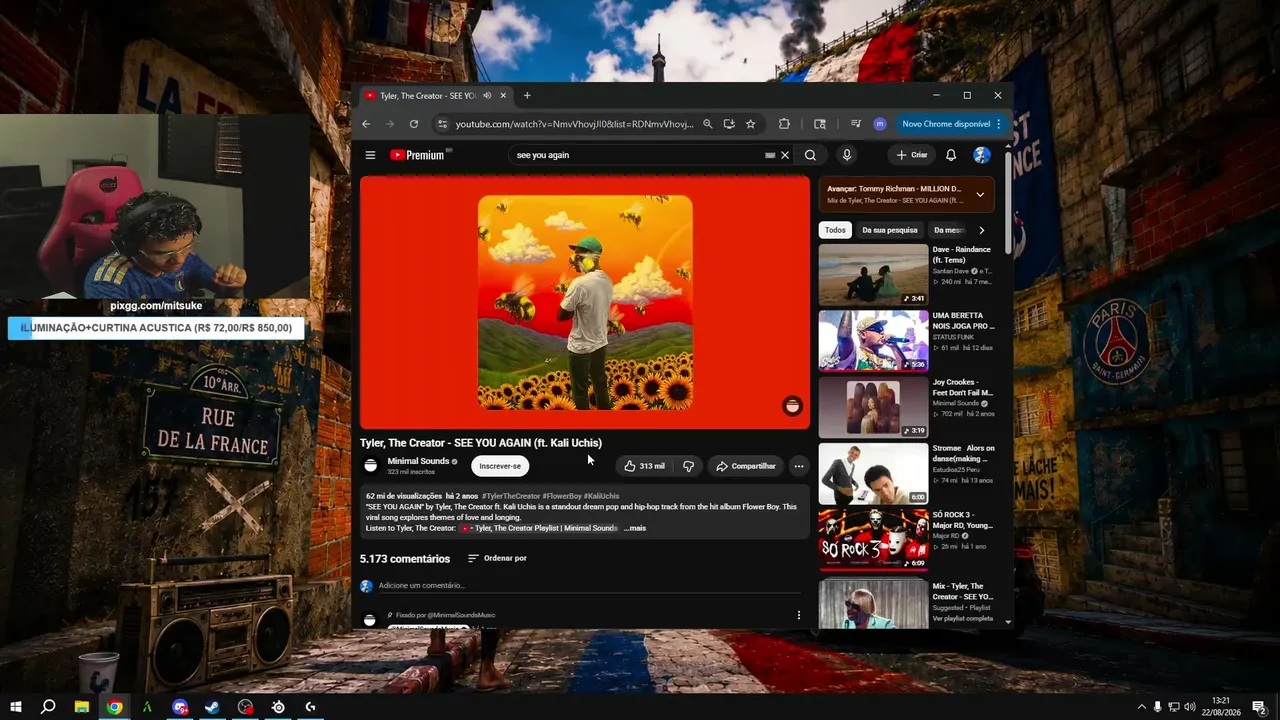Select the 'Da mesma' cut-off filter chip
Screen dimensions: 1280x720
click(948, 230)
